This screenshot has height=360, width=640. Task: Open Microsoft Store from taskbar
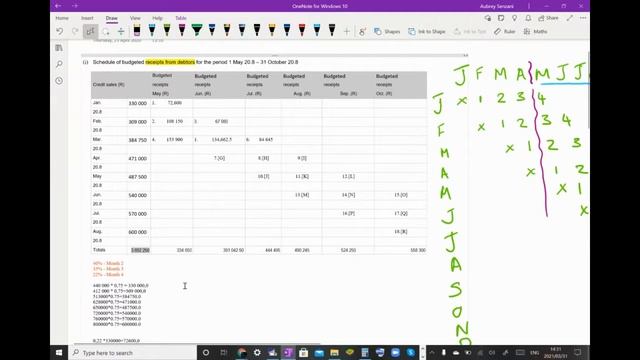pyautogui.click(x=303, y=353)
